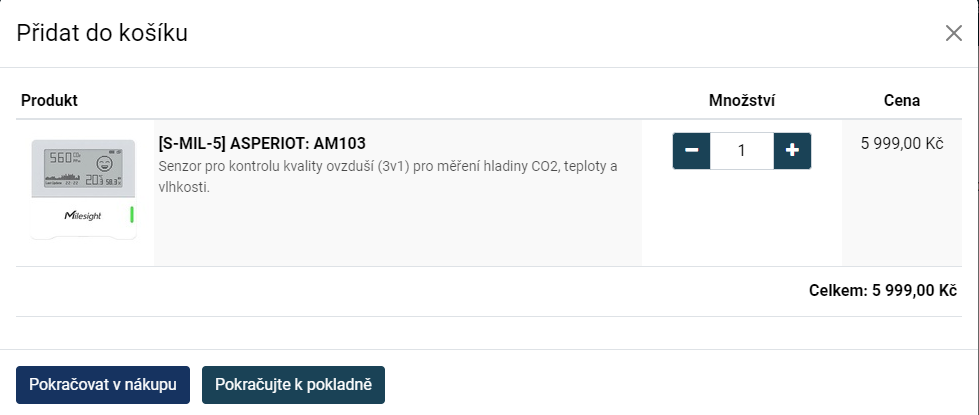Select the Množství column header
The height and width of the screenshot is (415, 979).
tap(742, 100)
